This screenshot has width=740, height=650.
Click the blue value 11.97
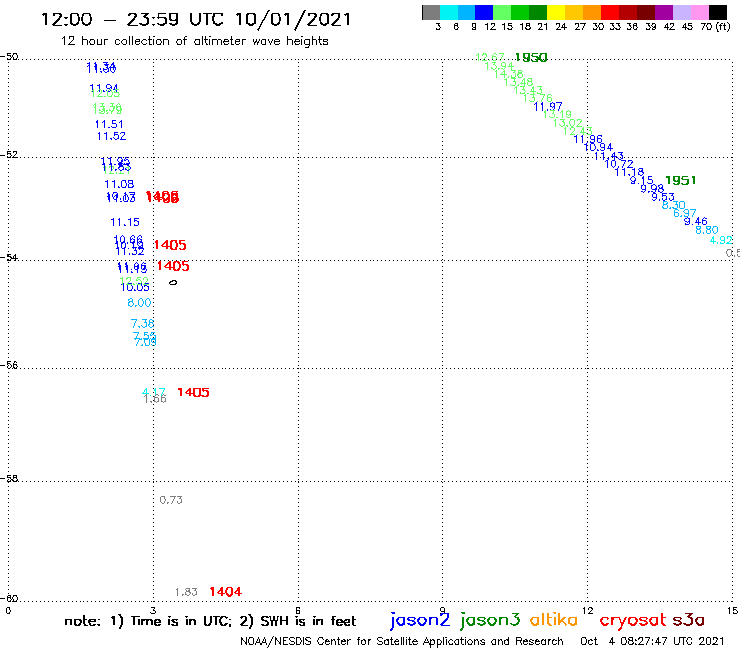coord(548,107)
